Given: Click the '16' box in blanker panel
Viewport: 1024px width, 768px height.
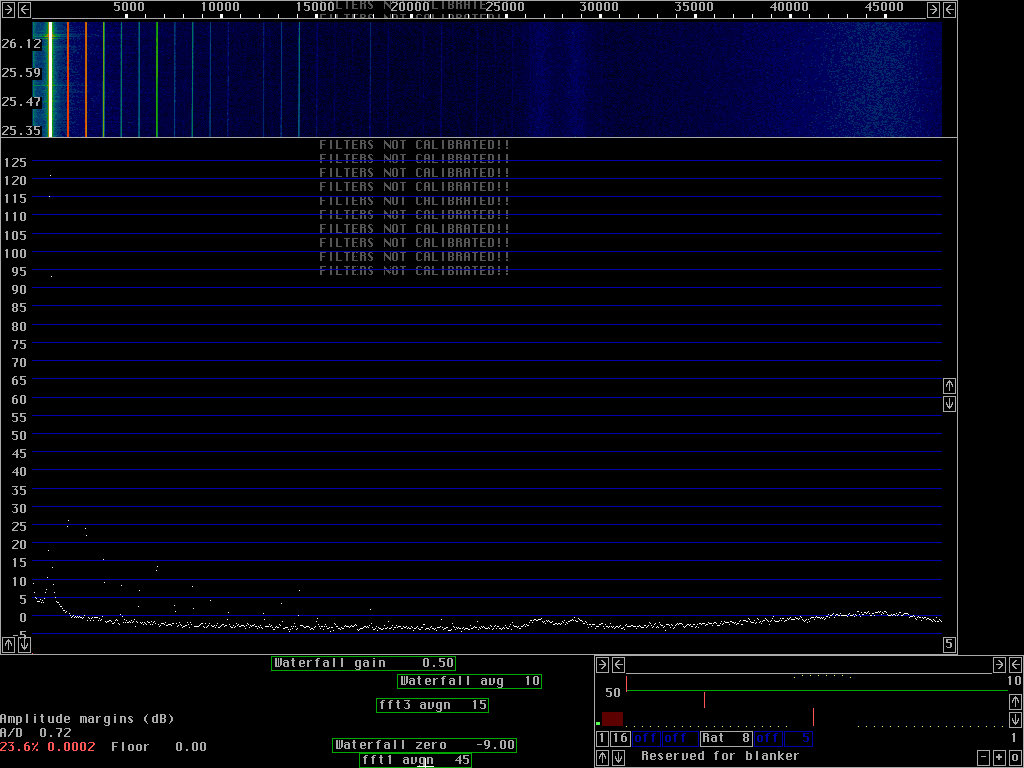Looking at the screenshot, I should (x=620, y=739).
